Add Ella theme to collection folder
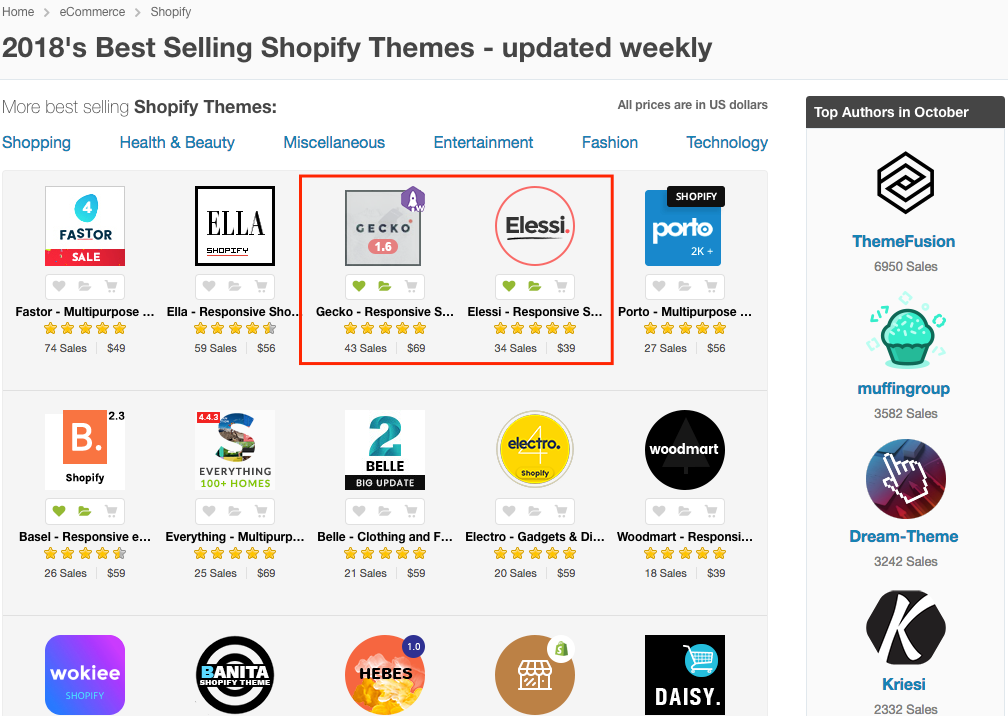1008x716 pixels. [x=235, y=286]
